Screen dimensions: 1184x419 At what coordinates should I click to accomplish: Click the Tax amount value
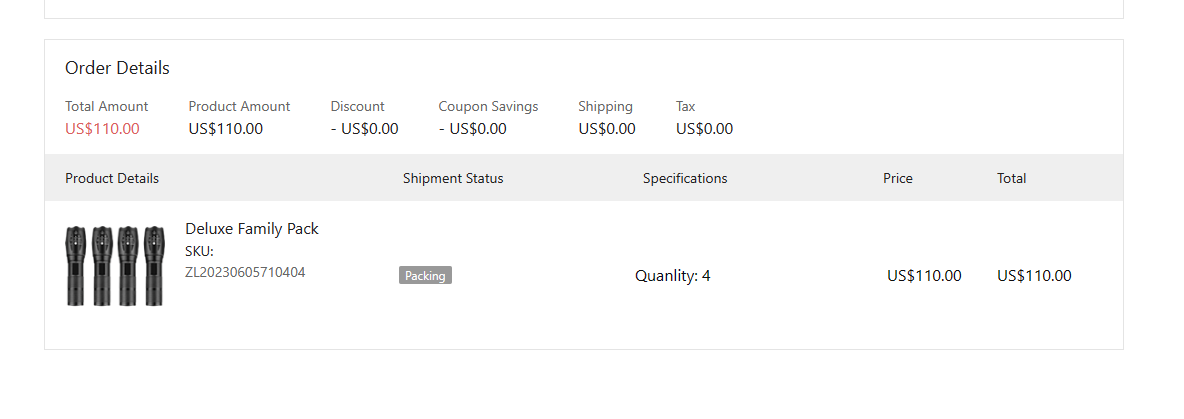pyautogui.click(x=704, y=129)
